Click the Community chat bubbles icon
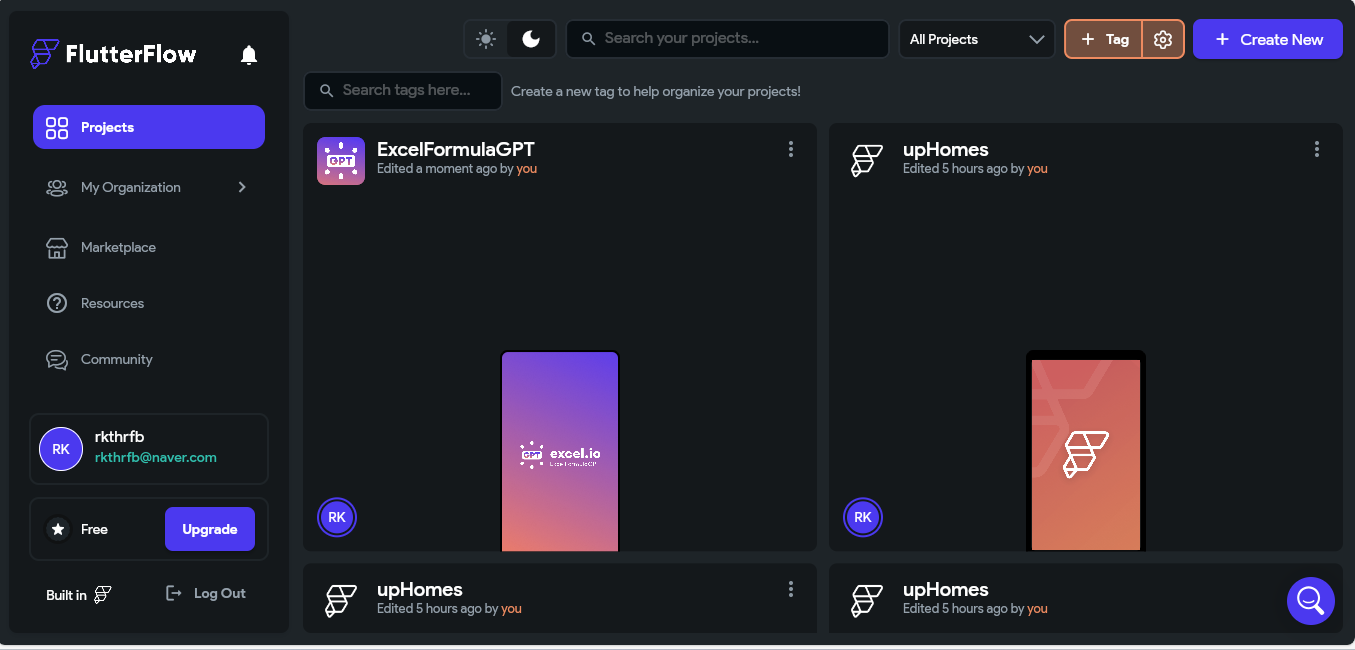Image resolution: width=1355 pixels, height=650 pixels. pyautogui.click(x=57, y=359)
